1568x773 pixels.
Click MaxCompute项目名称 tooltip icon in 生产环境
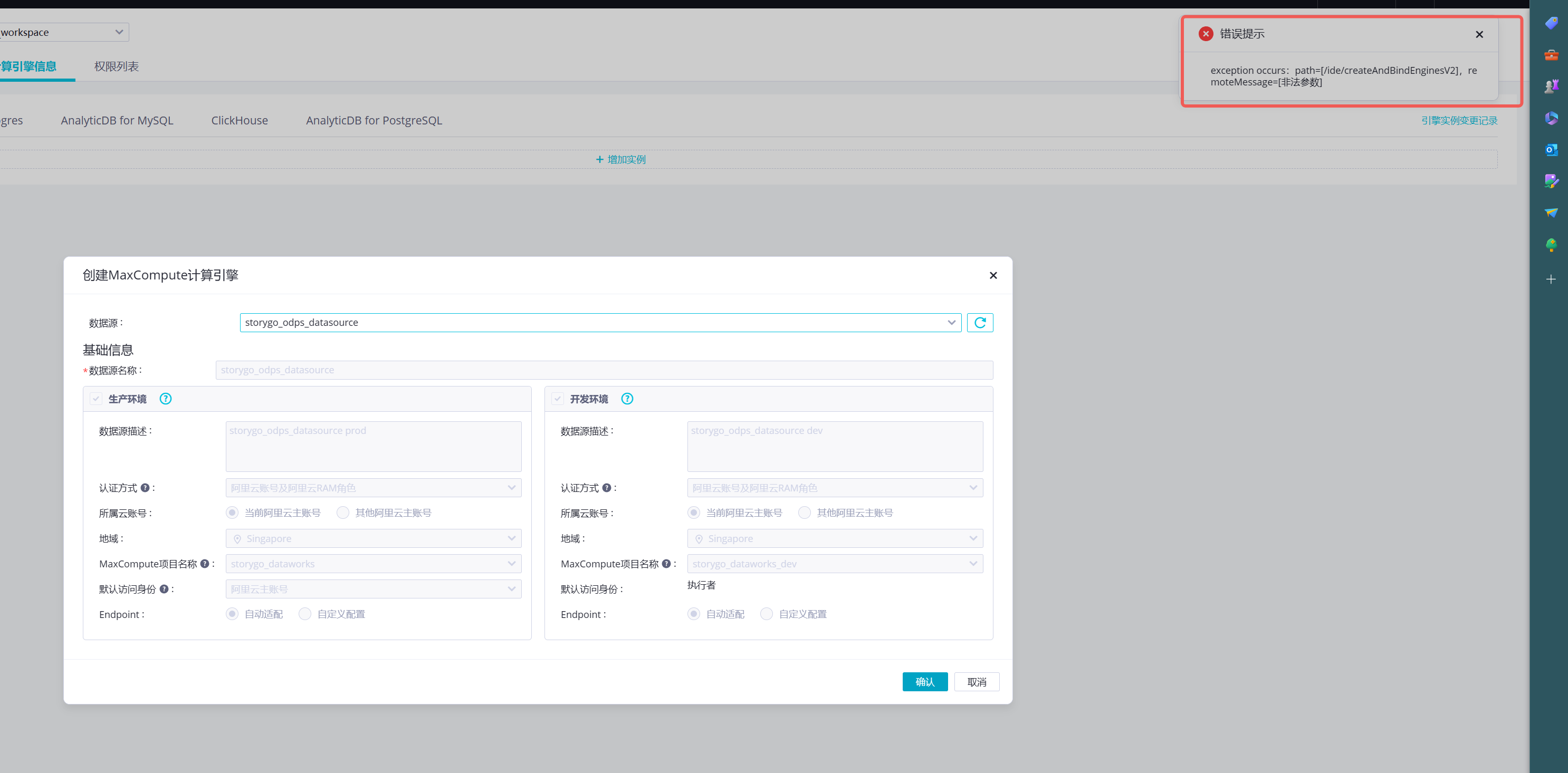[205, 564]
